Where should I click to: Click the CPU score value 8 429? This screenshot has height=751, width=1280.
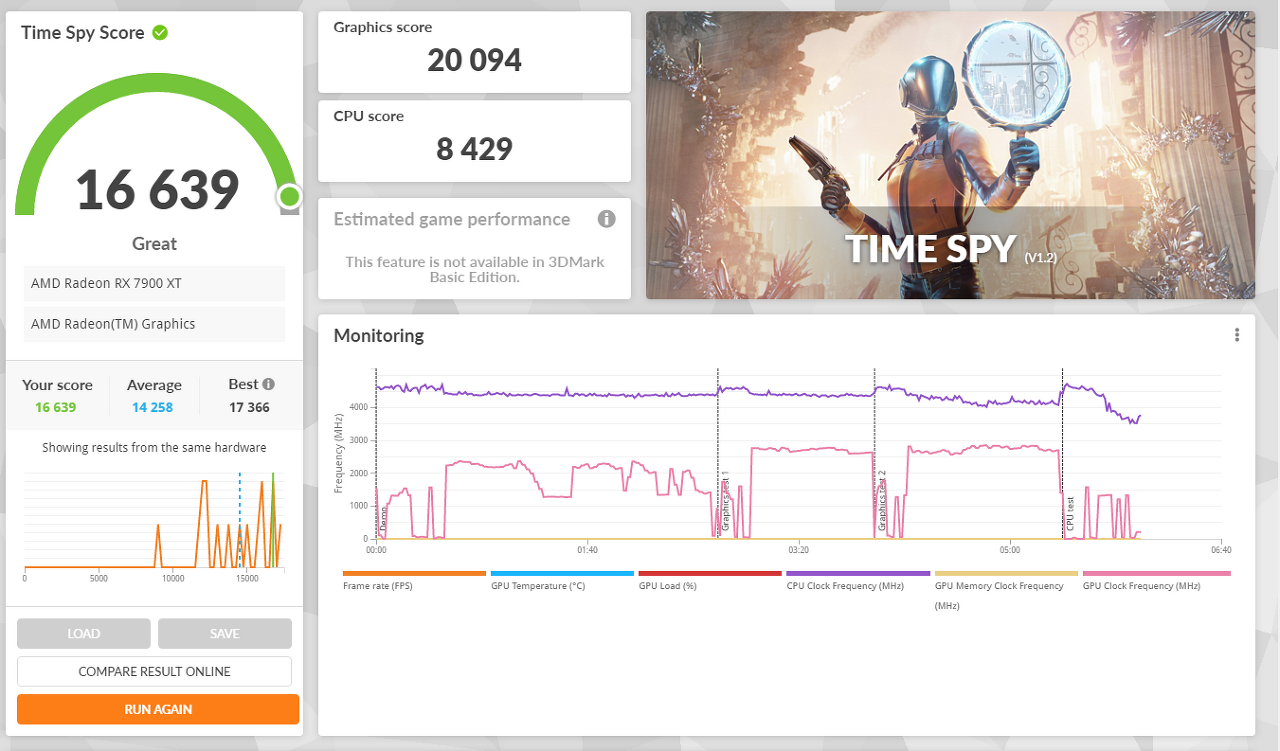click(x=474, y=149)
